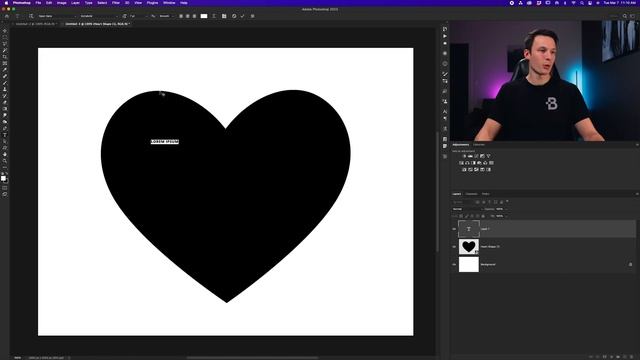
Task: Open font family dropdown
Action: click(x=57, y=16)
